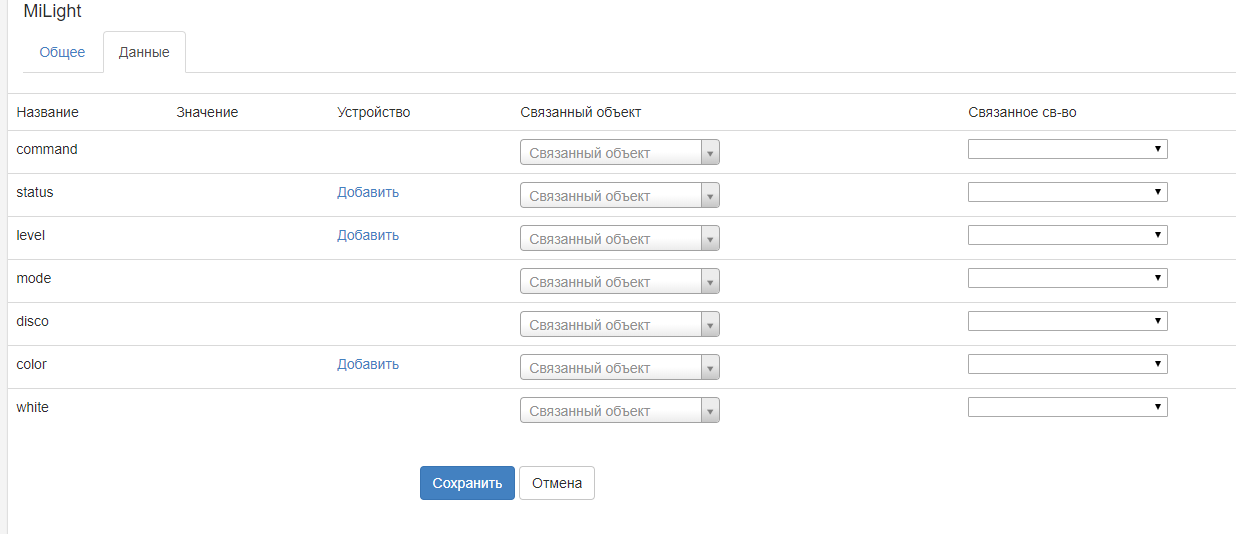Screen dimensions: 1236x534
Task: Open linked object dropdown for status
Action: click(619, 196)
